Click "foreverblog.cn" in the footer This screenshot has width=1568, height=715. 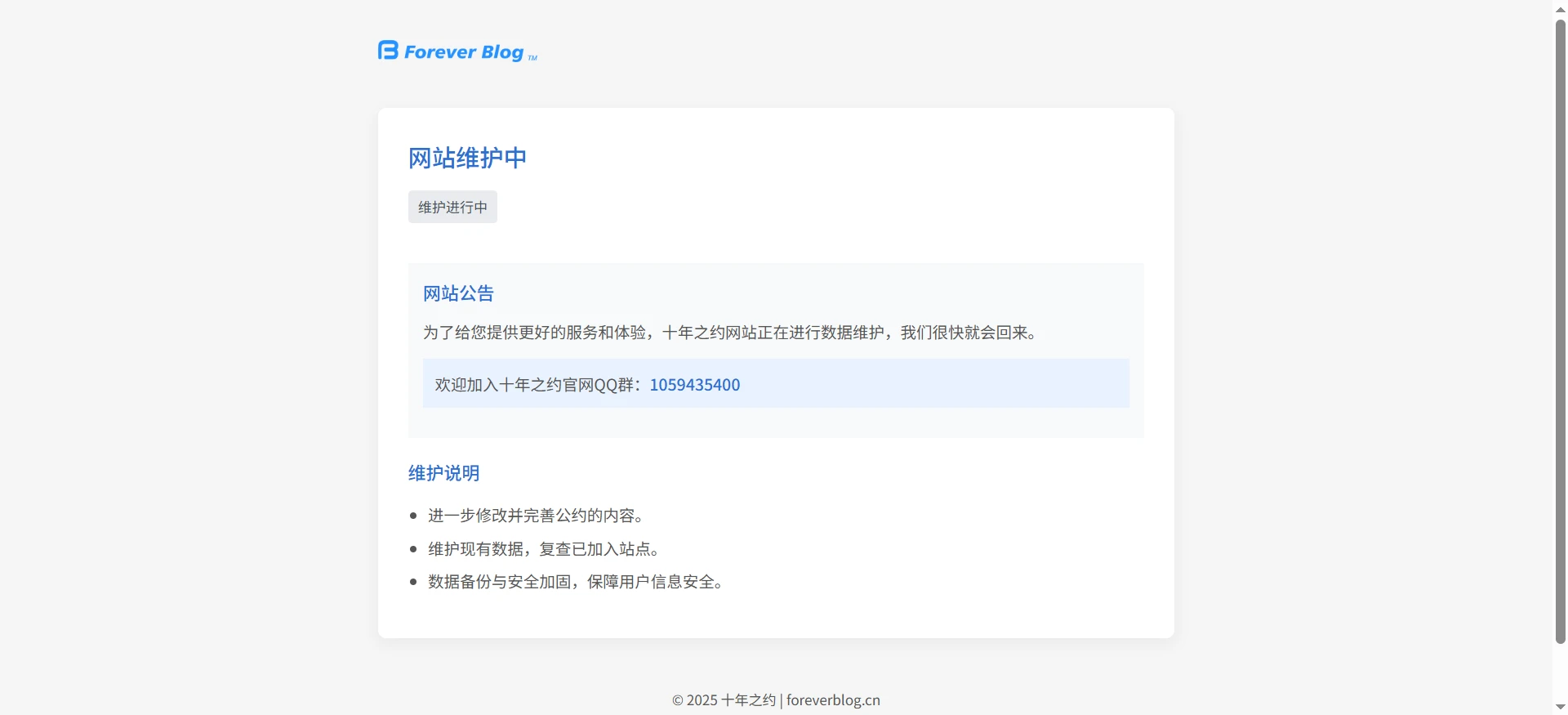tap(833, 700)
